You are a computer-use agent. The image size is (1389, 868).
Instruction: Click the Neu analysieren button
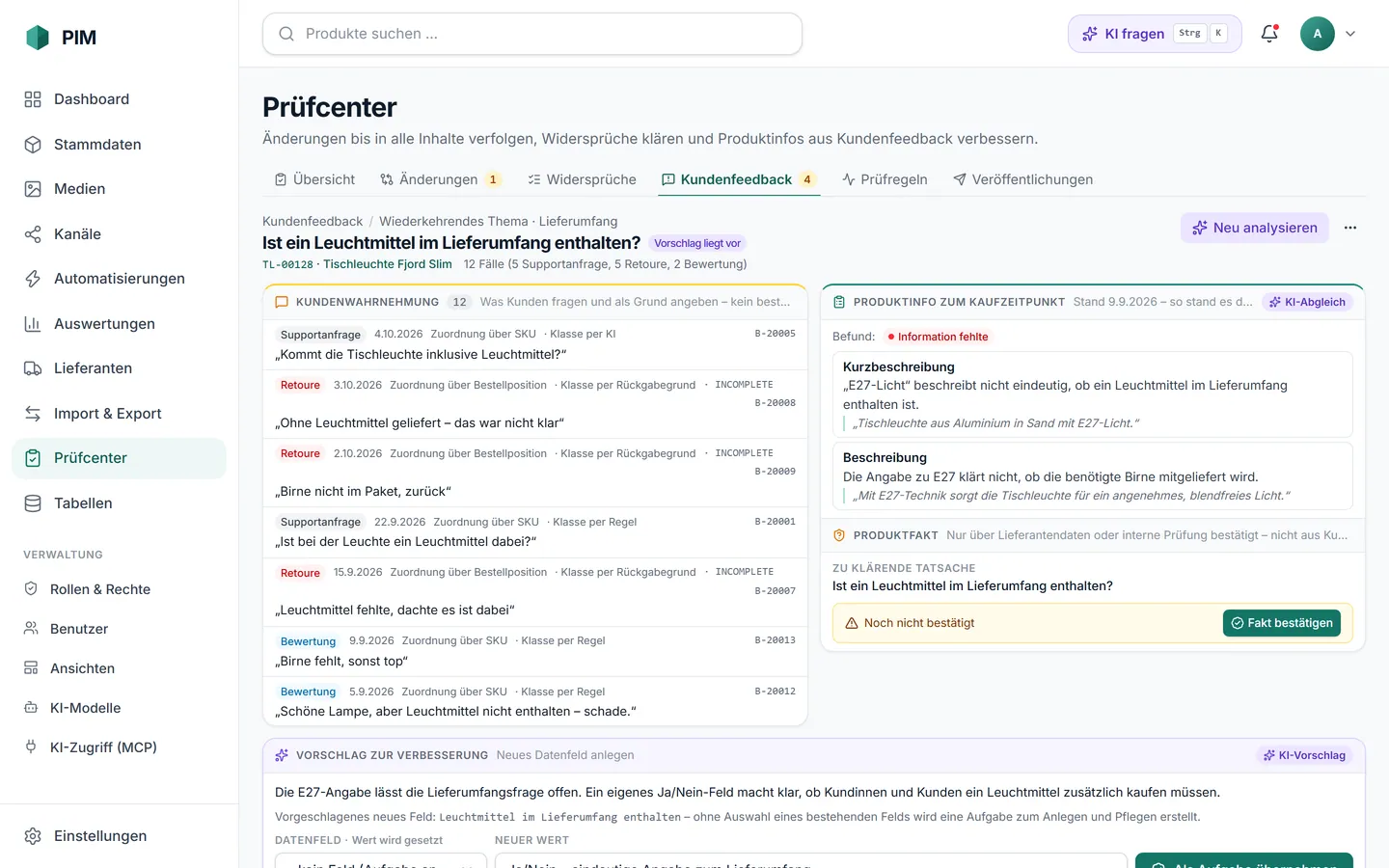pos(1255,228)
